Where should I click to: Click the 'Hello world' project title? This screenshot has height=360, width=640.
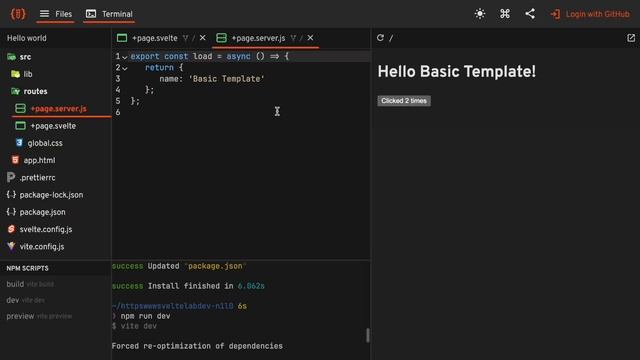tap(27, 38)
